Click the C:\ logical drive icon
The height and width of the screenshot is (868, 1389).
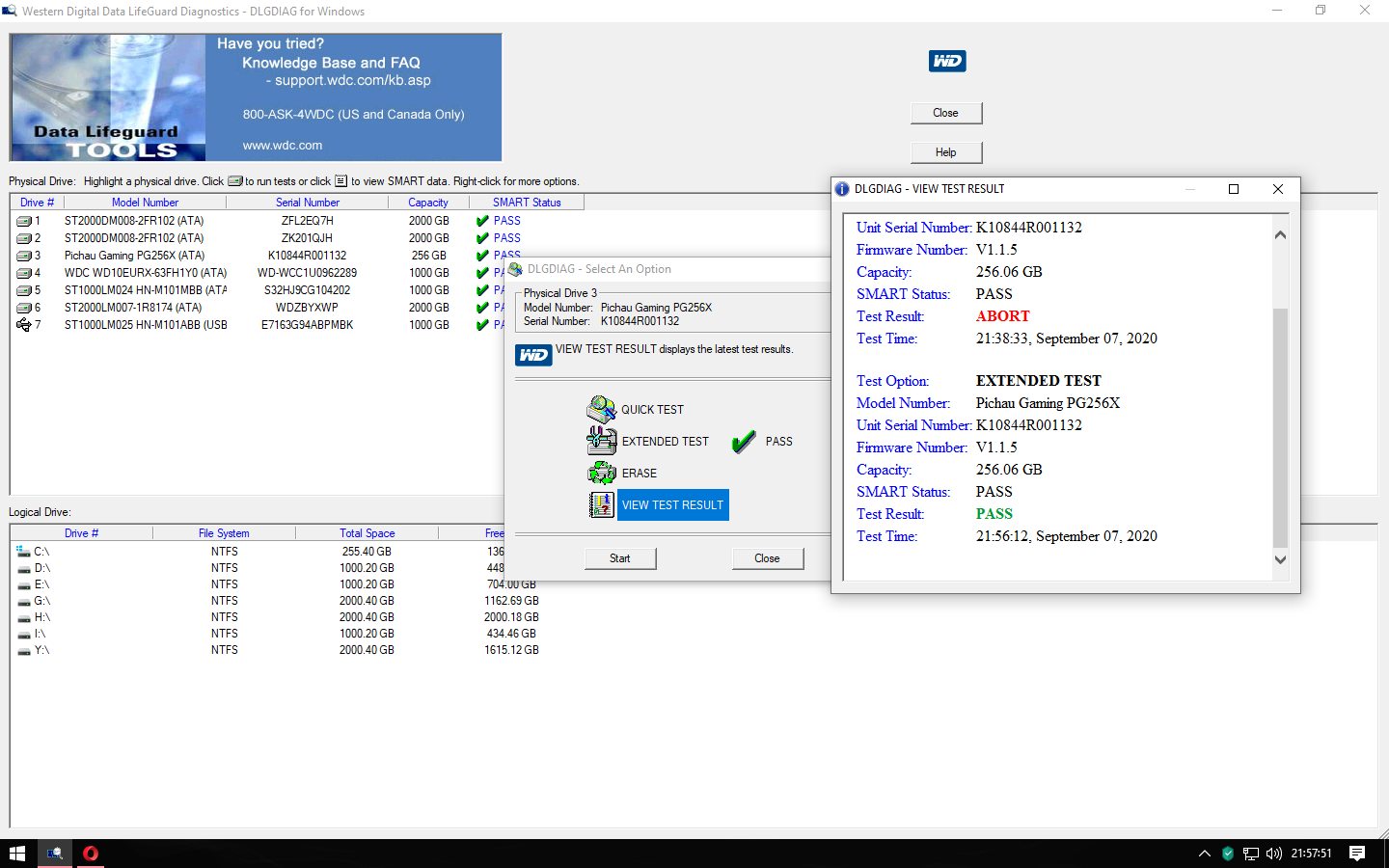pos(23,552)
